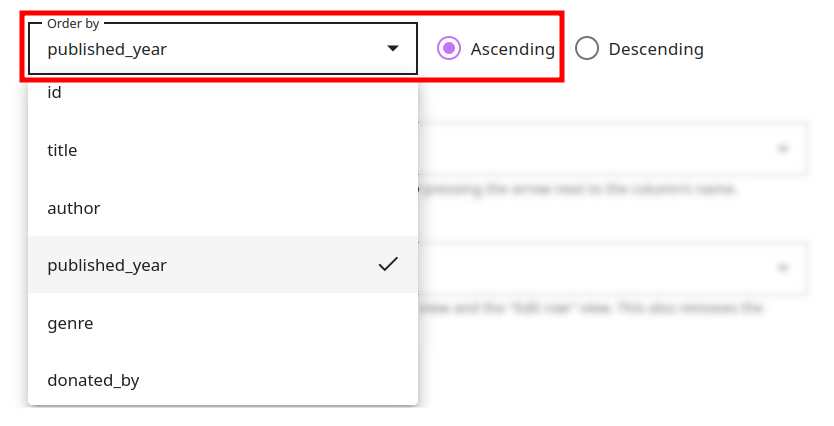The width and height of the screenshot is (834, 426).
Task: Click the checkmark beside published_year
Action: point(388,265)
